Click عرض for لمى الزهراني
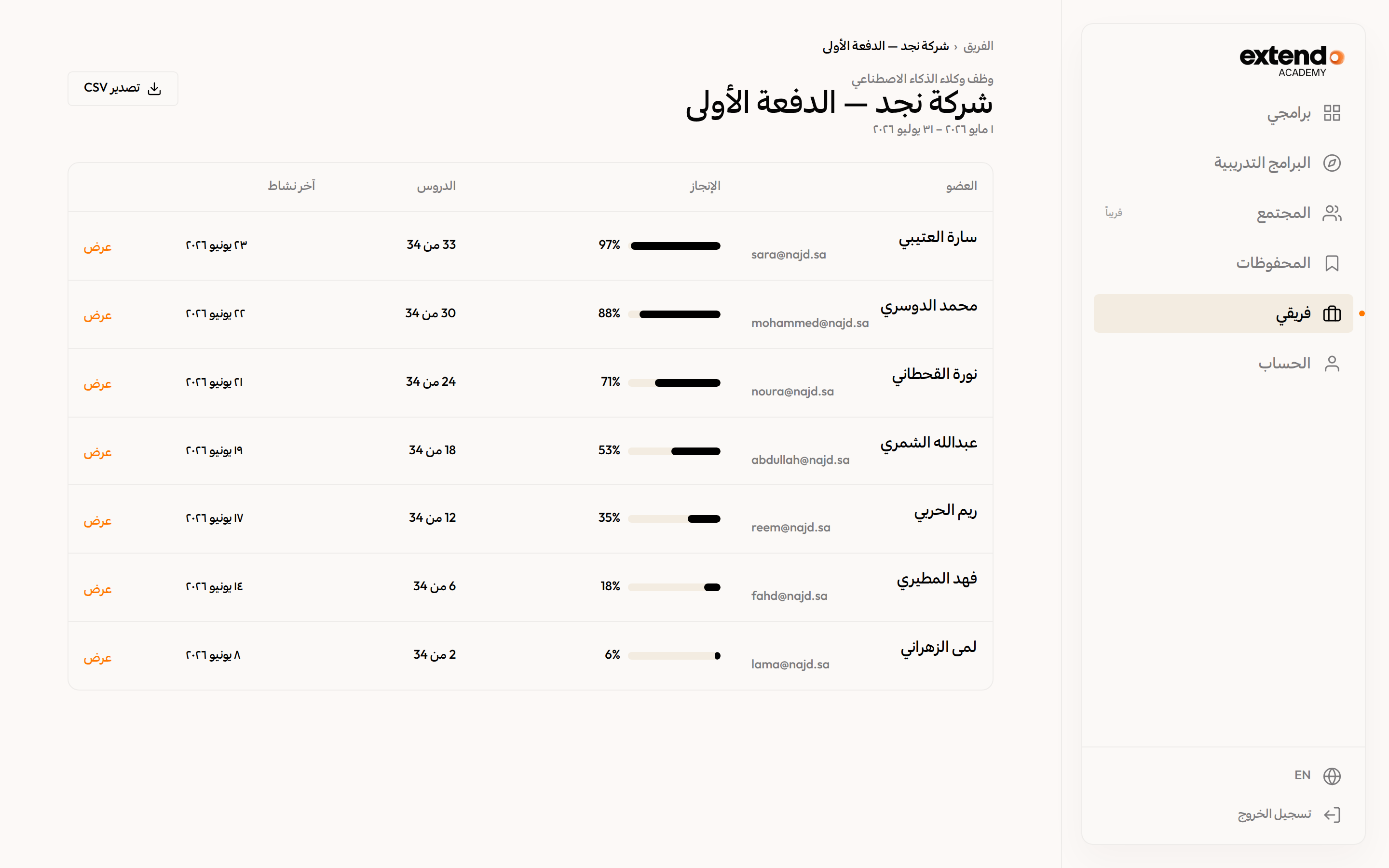The width and height of the screenshot is (1389, 868). pos(97,656)
